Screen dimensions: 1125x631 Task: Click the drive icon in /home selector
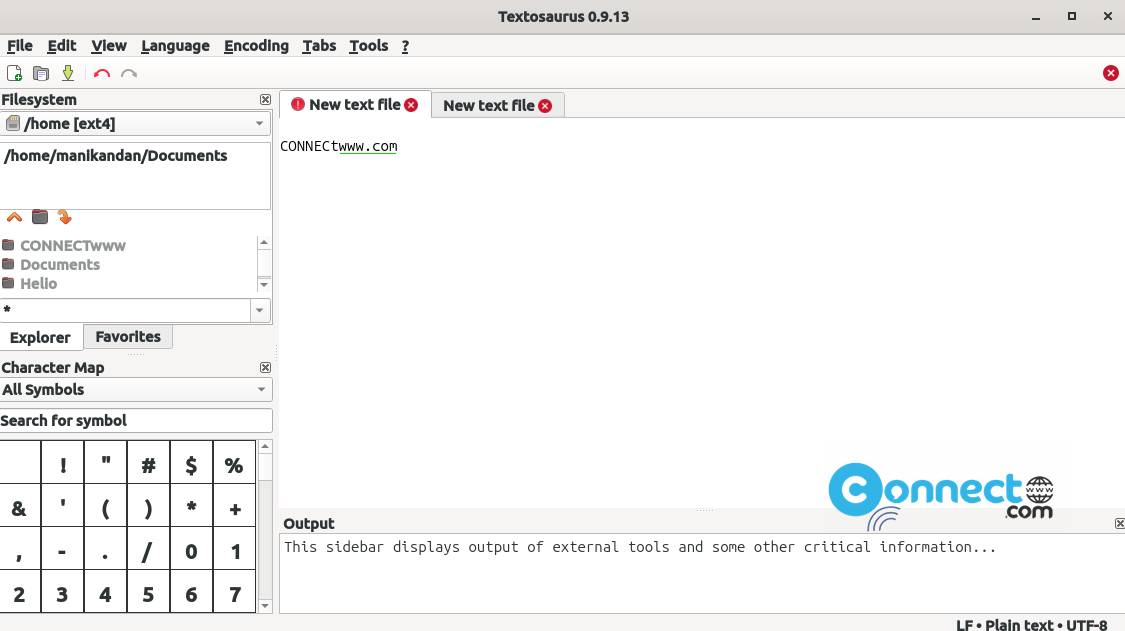point(12,123)
